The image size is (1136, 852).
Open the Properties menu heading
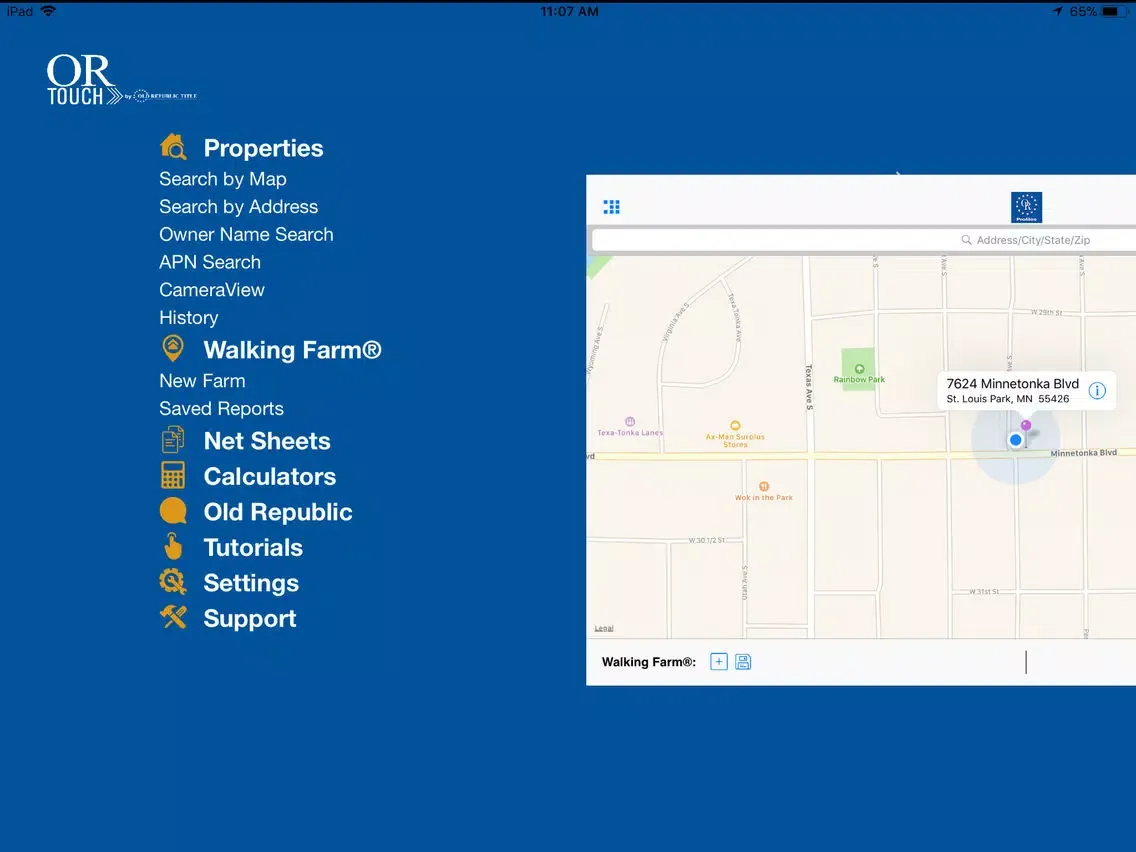coord(263,148)
